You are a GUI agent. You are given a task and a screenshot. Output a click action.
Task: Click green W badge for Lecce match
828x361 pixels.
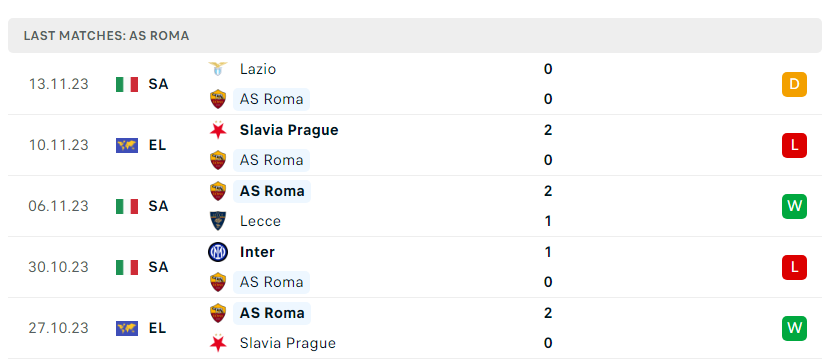(794, 206)
